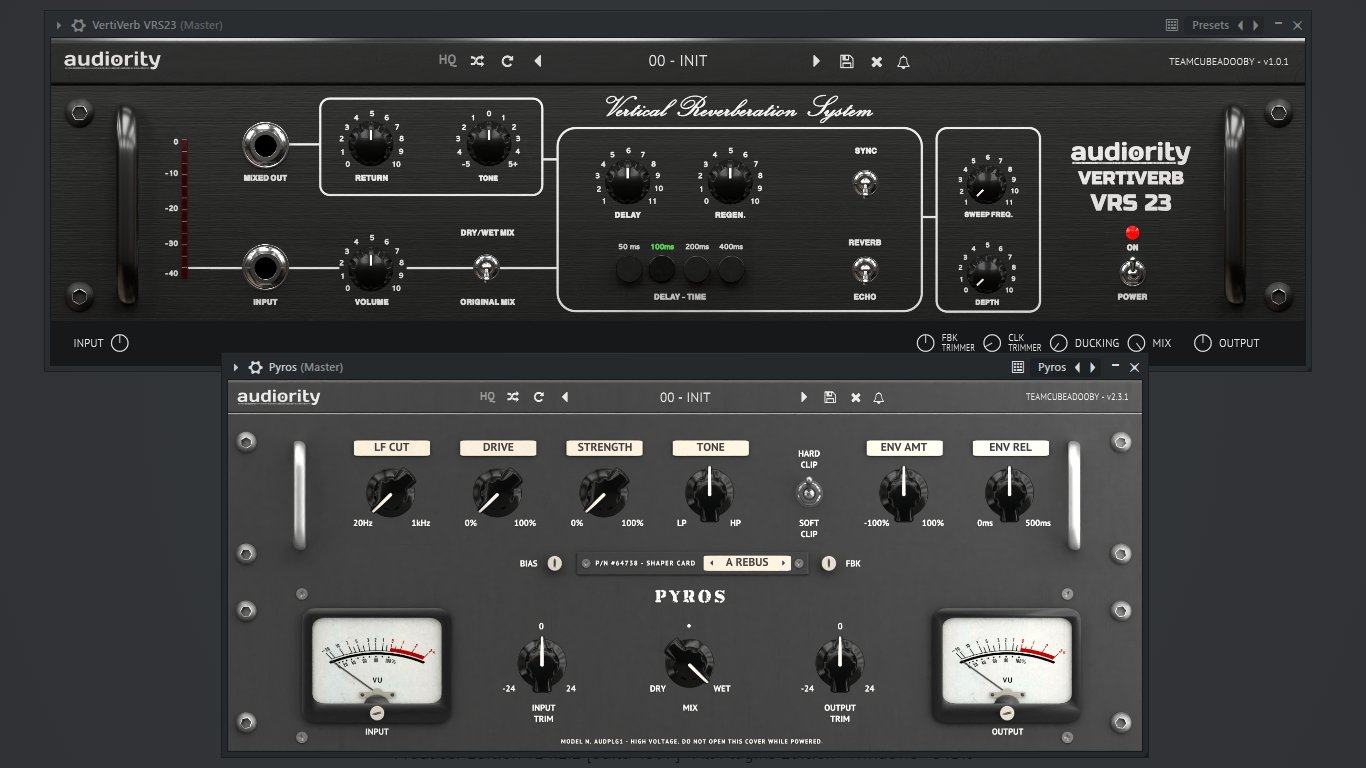The width and height of the screenshot is (1366, 768).
Task: Click the Pyros MIX dry/wet knob
Action: pyautogui.click(x=689, y=661)
